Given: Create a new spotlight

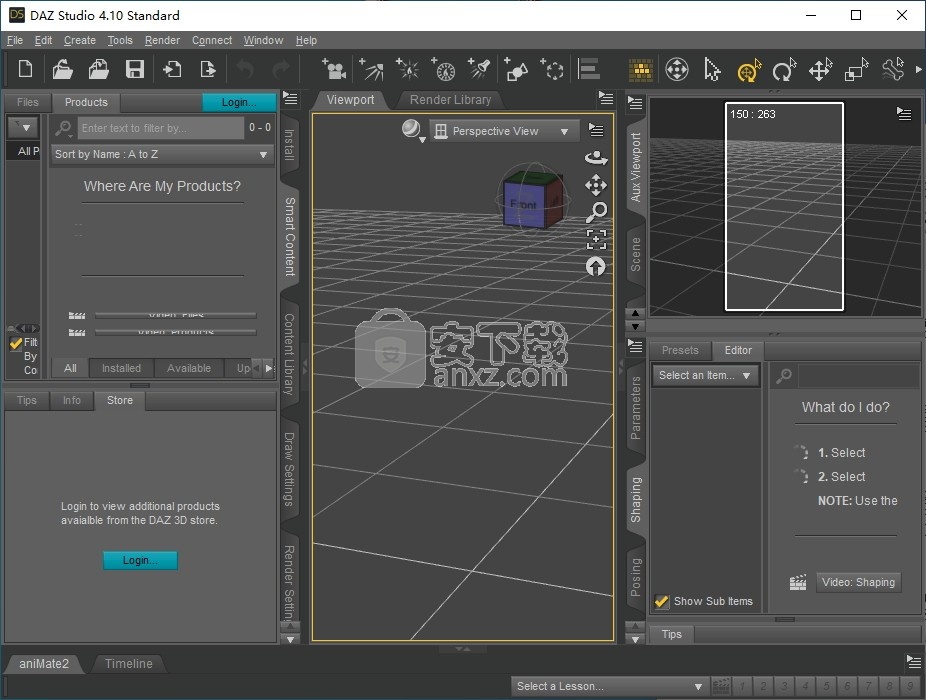Looking at the screenshot, I should tap(479, 69).
